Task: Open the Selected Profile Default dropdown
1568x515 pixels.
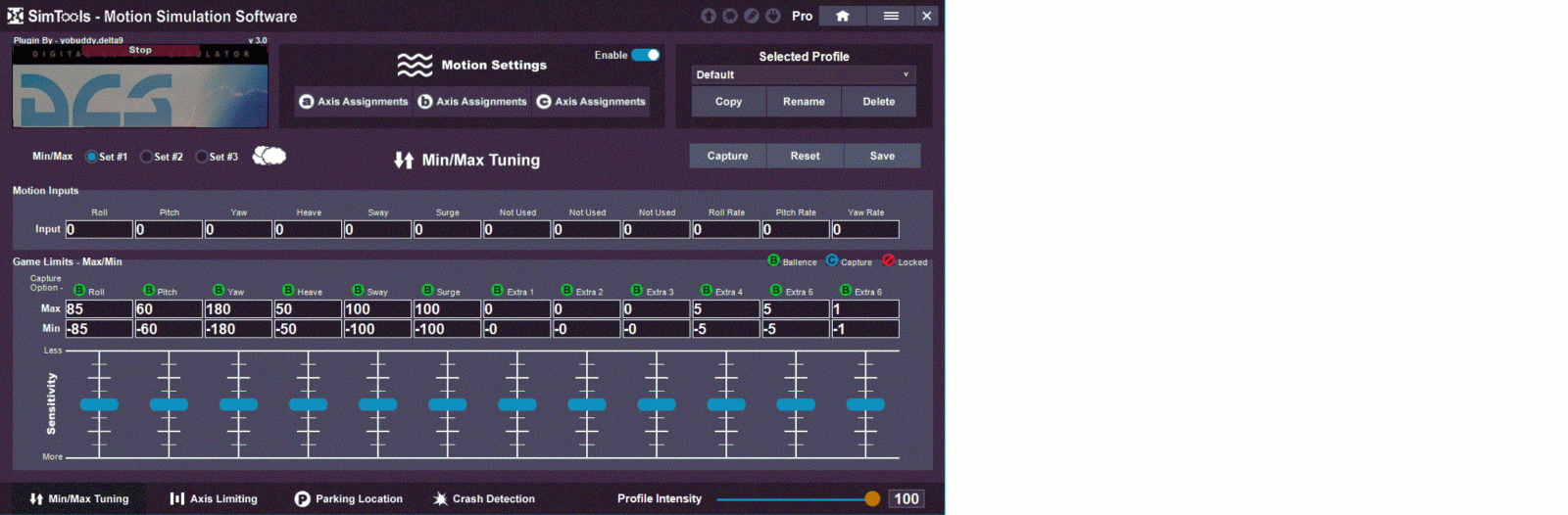Action: tap(804, 74)
